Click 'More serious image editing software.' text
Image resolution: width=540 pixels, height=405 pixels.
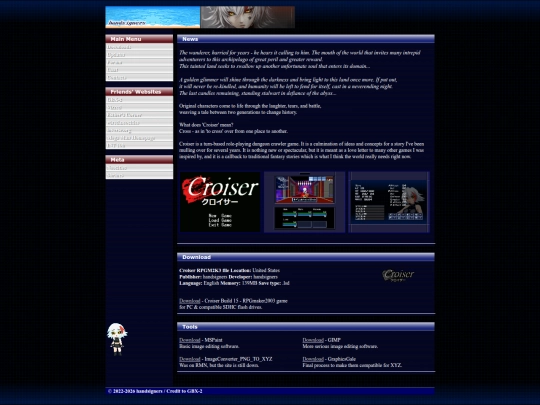(x=340, y=346)
